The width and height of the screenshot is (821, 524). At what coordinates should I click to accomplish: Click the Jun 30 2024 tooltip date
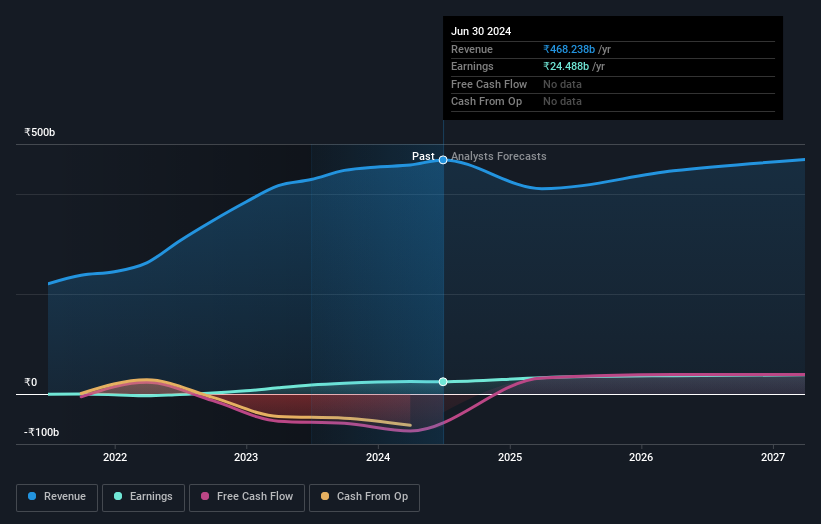pyautogui.click(x=481, y=31)
